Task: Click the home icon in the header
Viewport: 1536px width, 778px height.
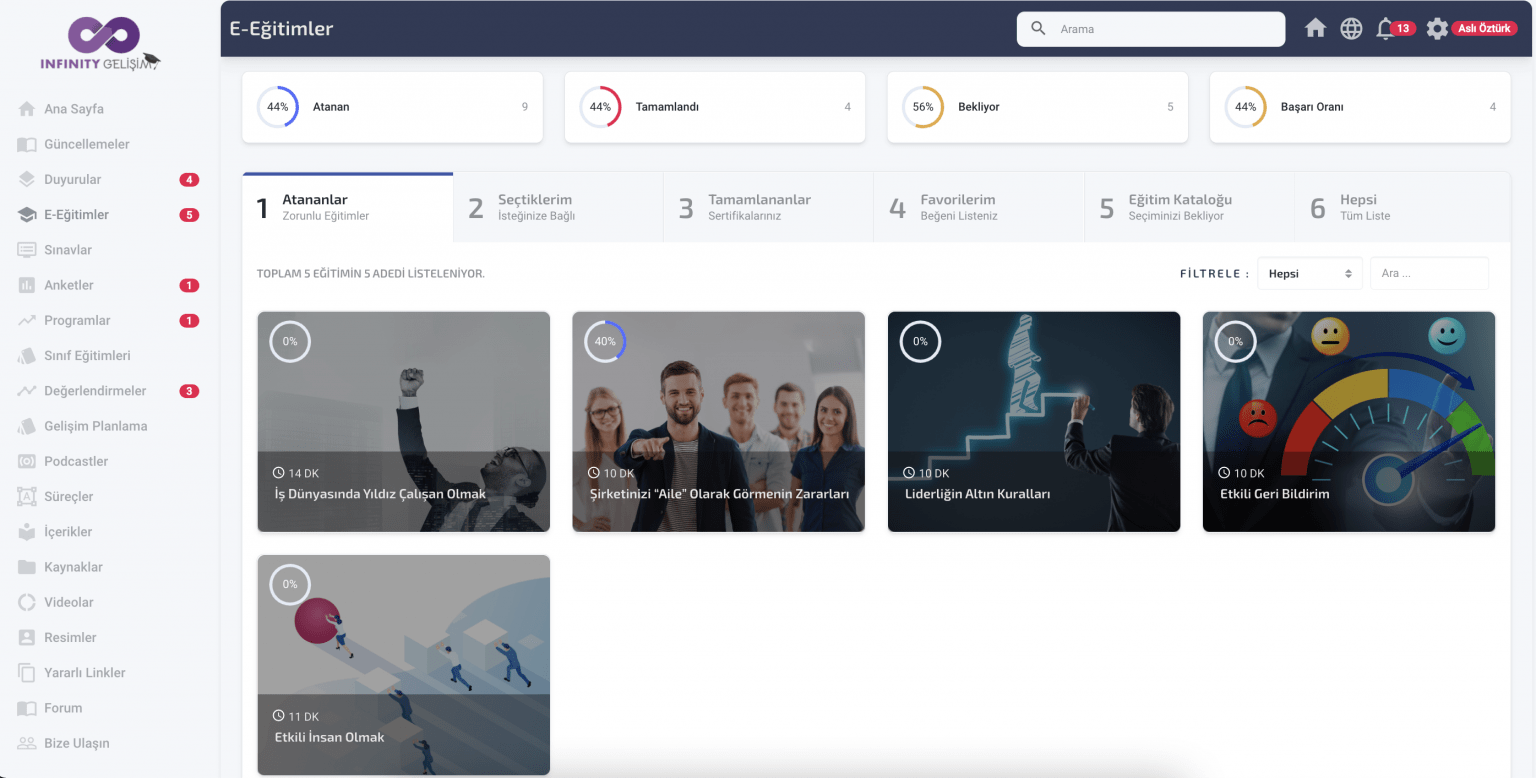Action: click(x=1315, y=28)
